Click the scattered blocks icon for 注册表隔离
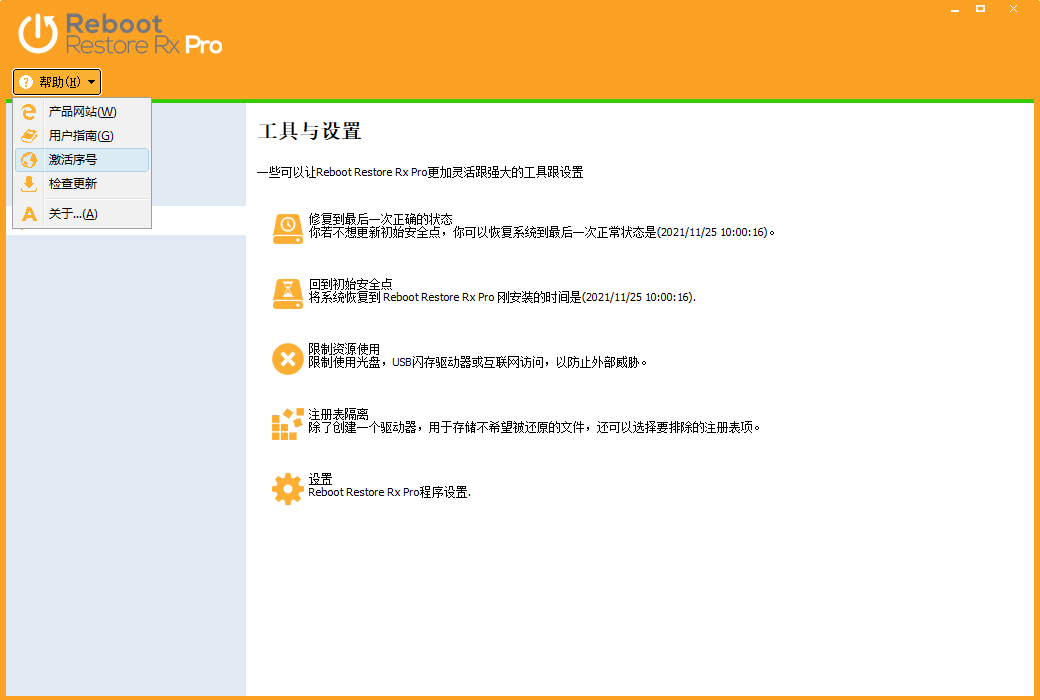This screenshot has width=1040, height=700. (288, 424)
